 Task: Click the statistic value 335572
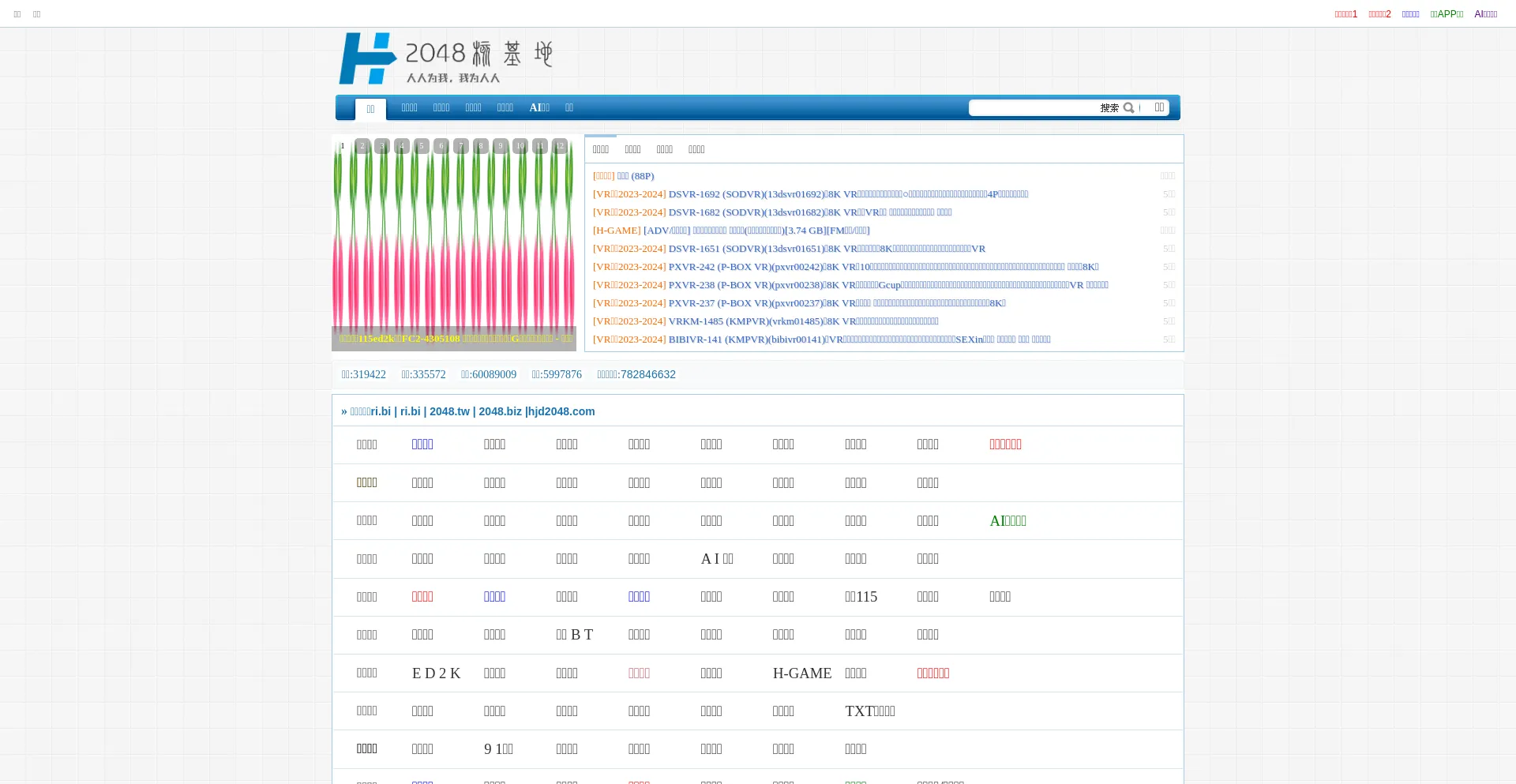pyautogui.click(x=429, y=375)
